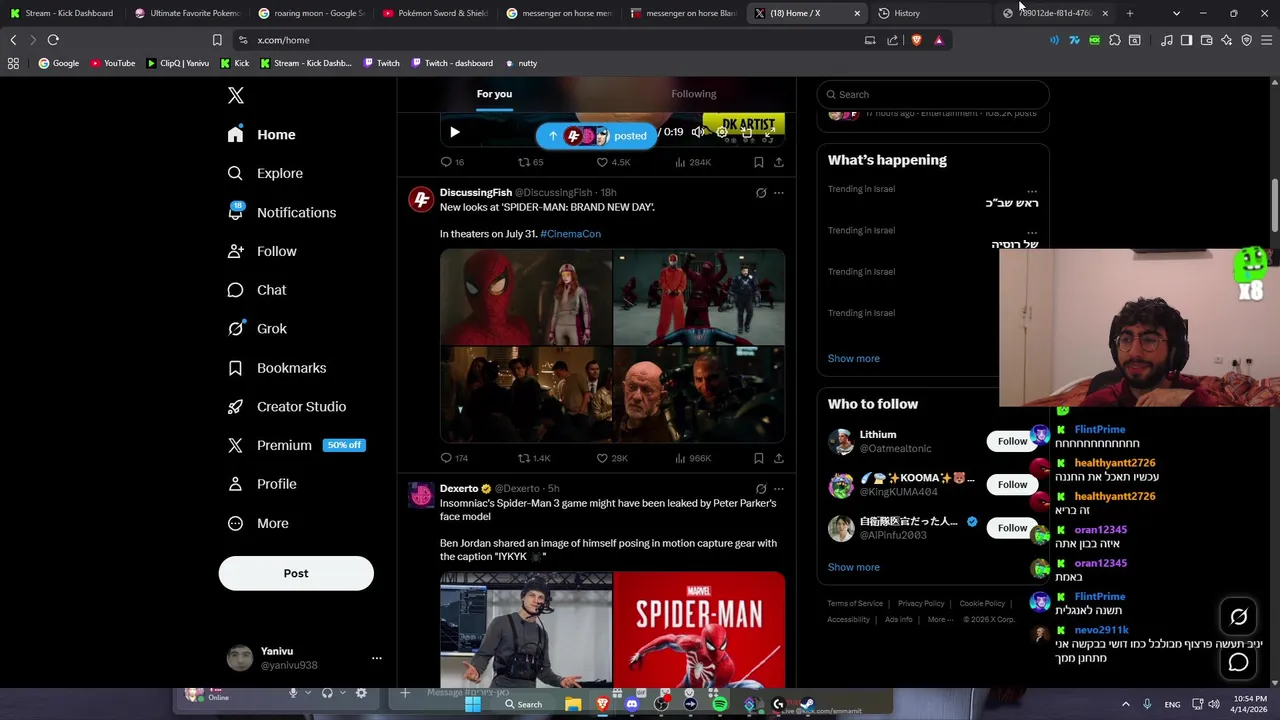Open browser hamburger main menu

[1266, 40]
